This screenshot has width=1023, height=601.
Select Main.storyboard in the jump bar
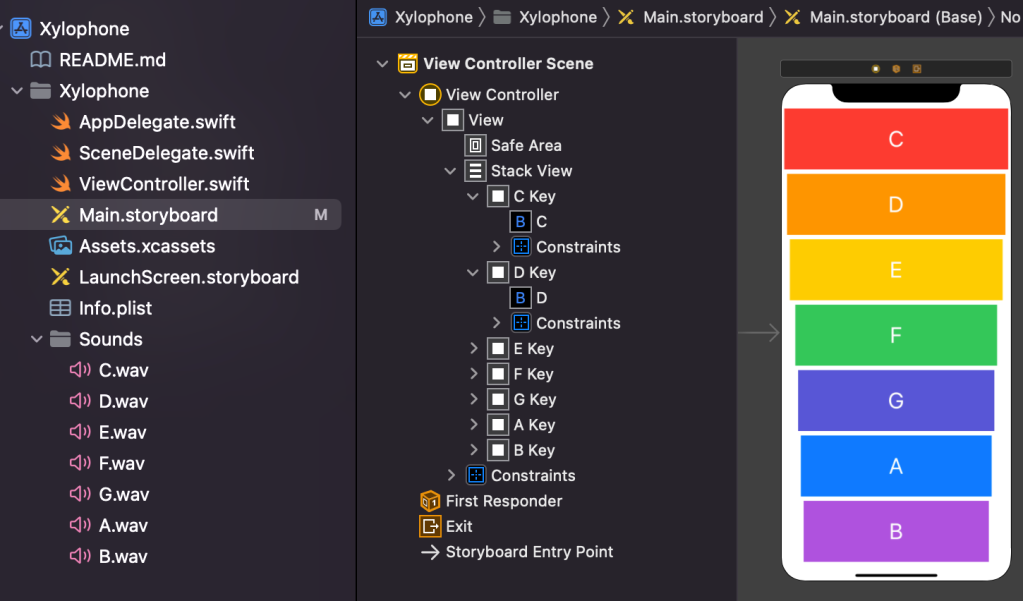(702, 17)
